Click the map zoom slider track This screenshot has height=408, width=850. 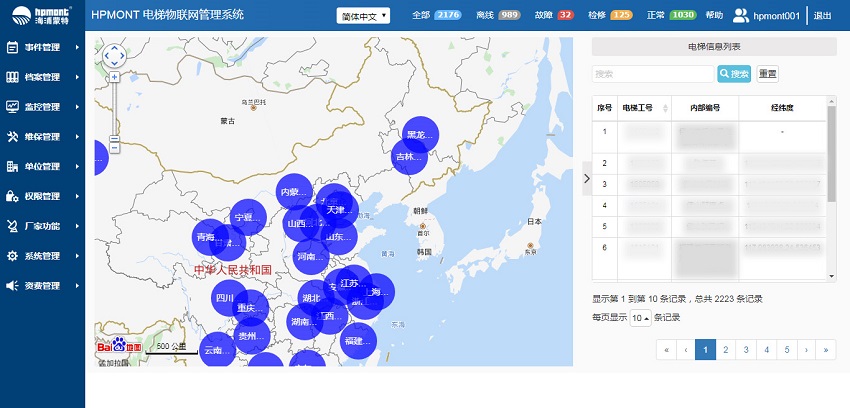pyautogui.click(x=114, y=110)
